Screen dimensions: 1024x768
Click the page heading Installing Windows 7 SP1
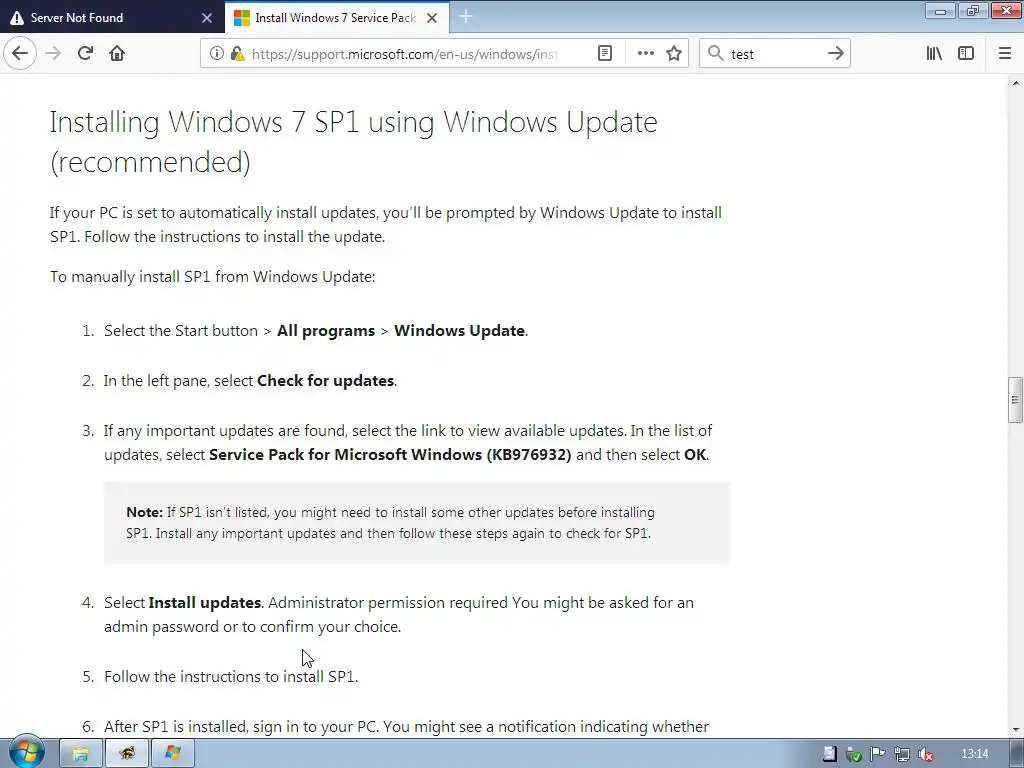coord(353,142)
